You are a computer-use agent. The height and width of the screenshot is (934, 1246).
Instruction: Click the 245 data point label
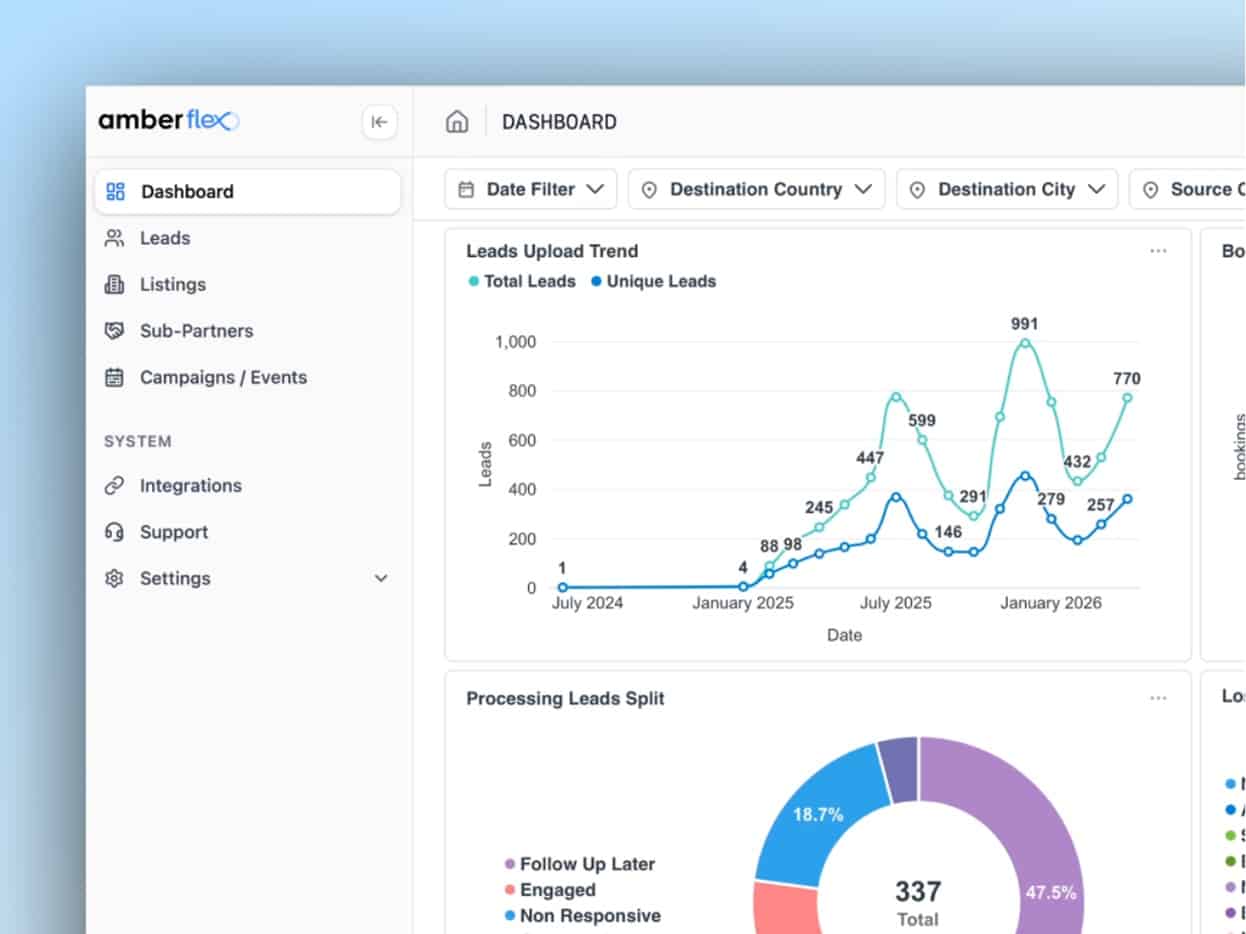[x=819, y=507]
